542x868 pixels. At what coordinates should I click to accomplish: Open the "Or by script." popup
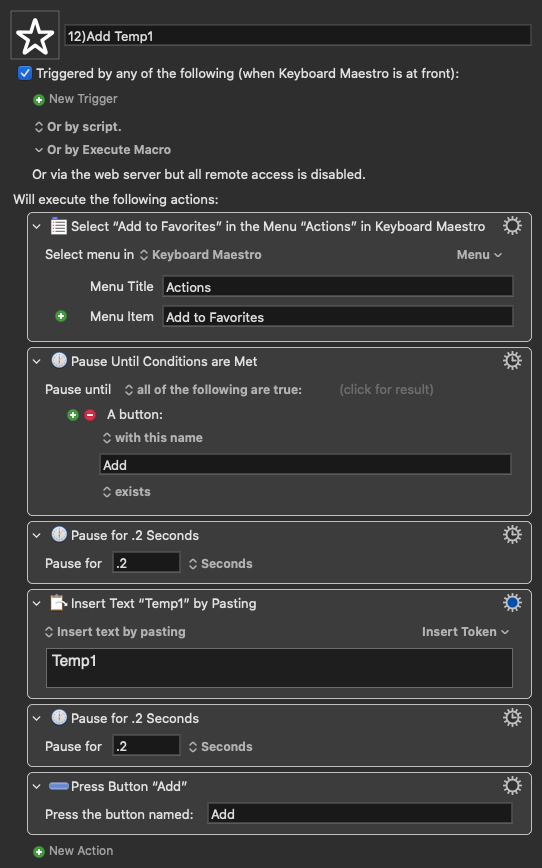(x=78, y=127)
